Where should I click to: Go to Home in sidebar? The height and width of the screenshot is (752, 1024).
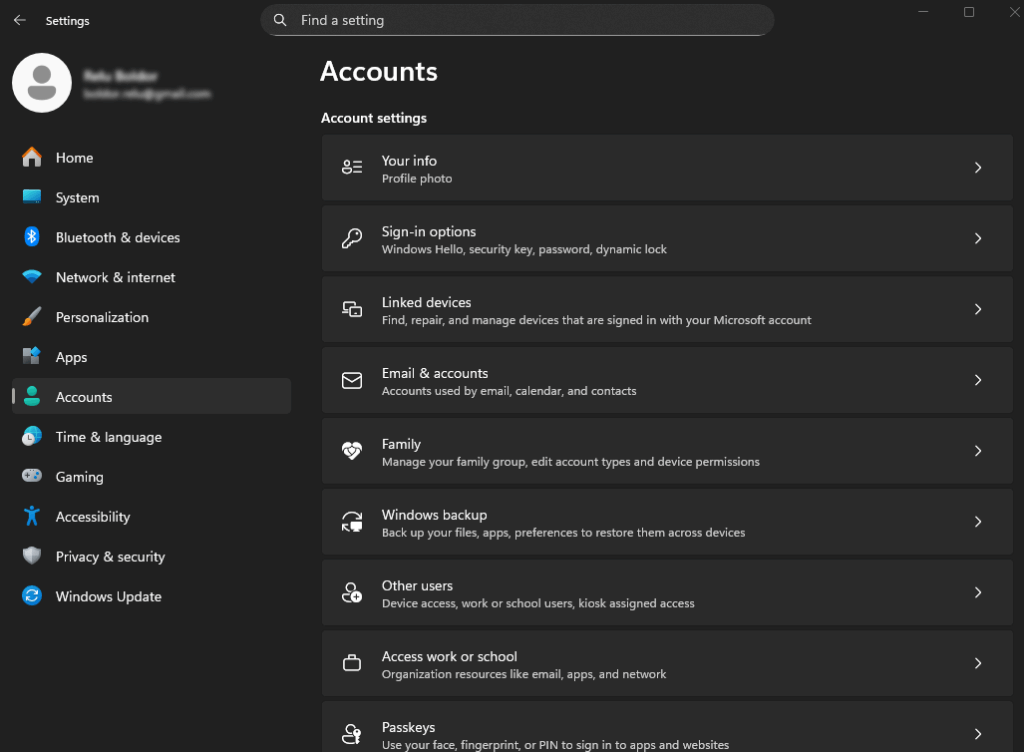74,158
